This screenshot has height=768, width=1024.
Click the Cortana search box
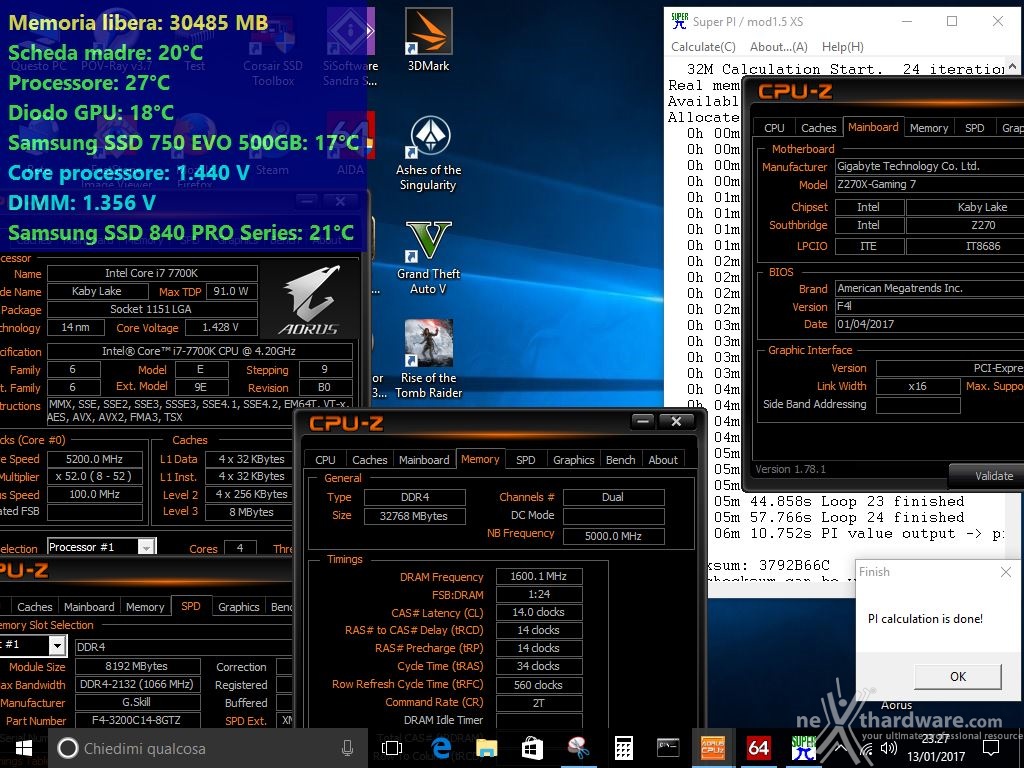[208, 748]
